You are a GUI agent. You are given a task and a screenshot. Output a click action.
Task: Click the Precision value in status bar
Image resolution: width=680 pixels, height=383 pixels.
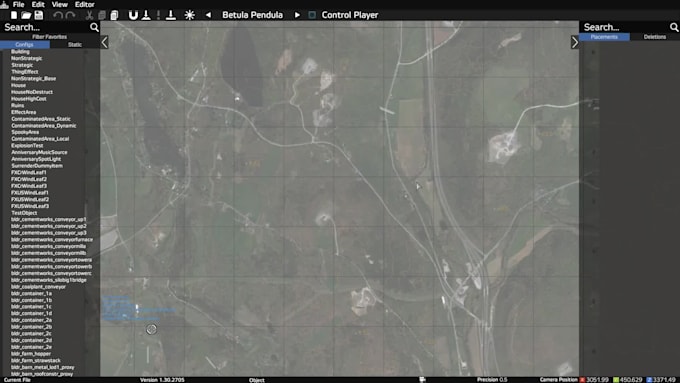[x=503, y=380]
